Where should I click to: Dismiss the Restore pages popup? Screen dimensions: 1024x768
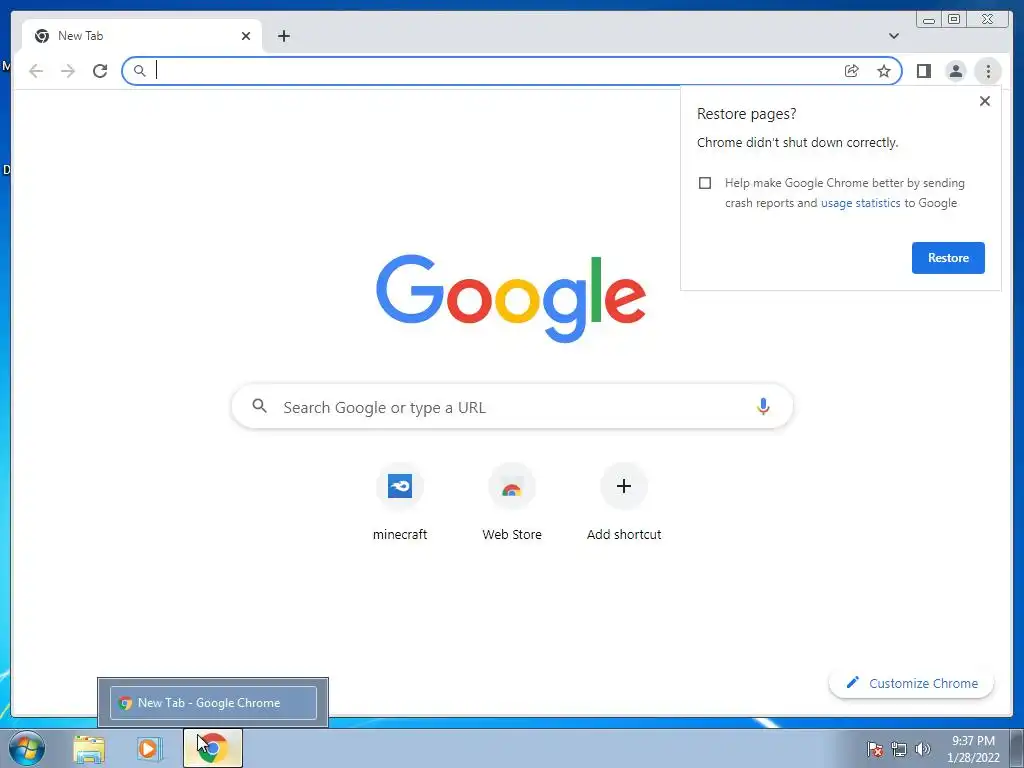(985, 101)
